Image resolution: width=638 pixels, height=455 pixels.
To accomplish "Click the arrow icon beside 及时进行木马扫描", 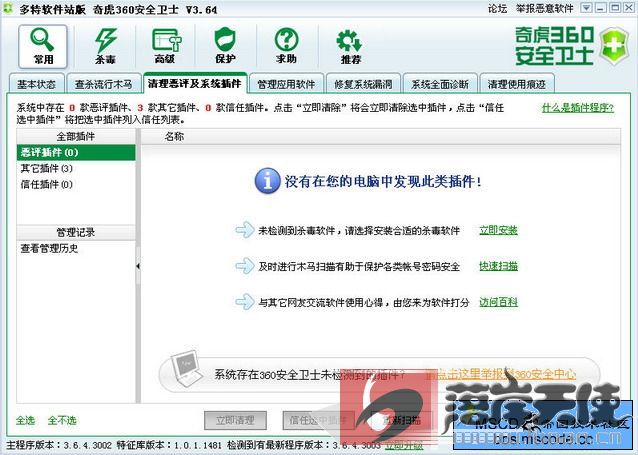I will [245, 266].
